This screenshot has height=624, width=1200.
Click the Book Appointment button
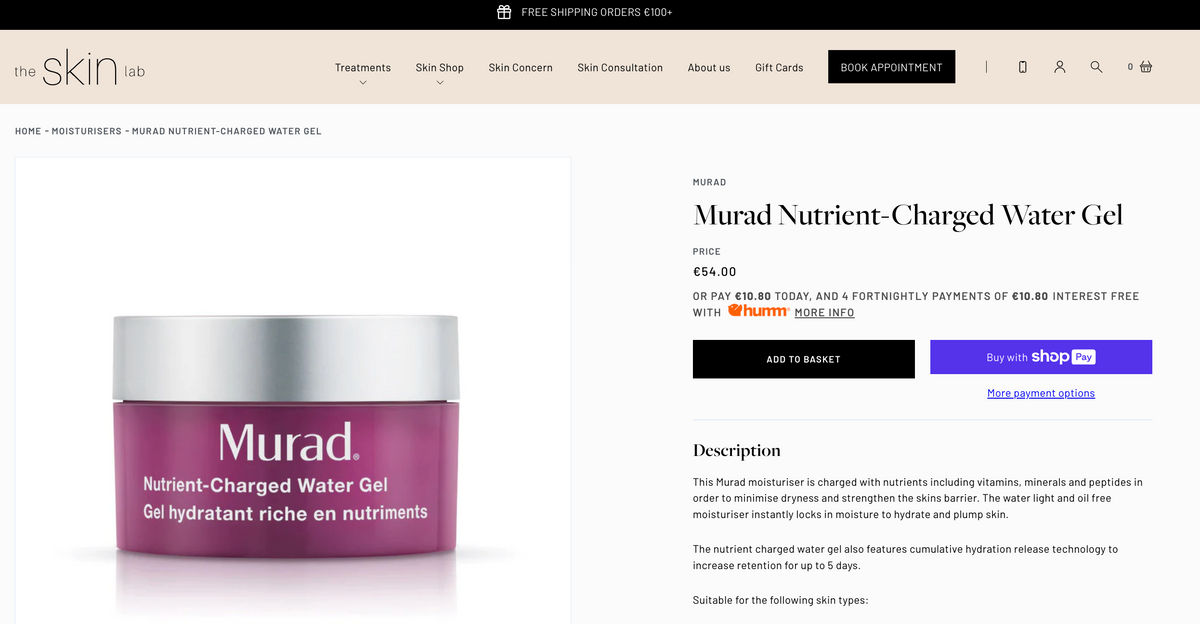click(891, 67)
